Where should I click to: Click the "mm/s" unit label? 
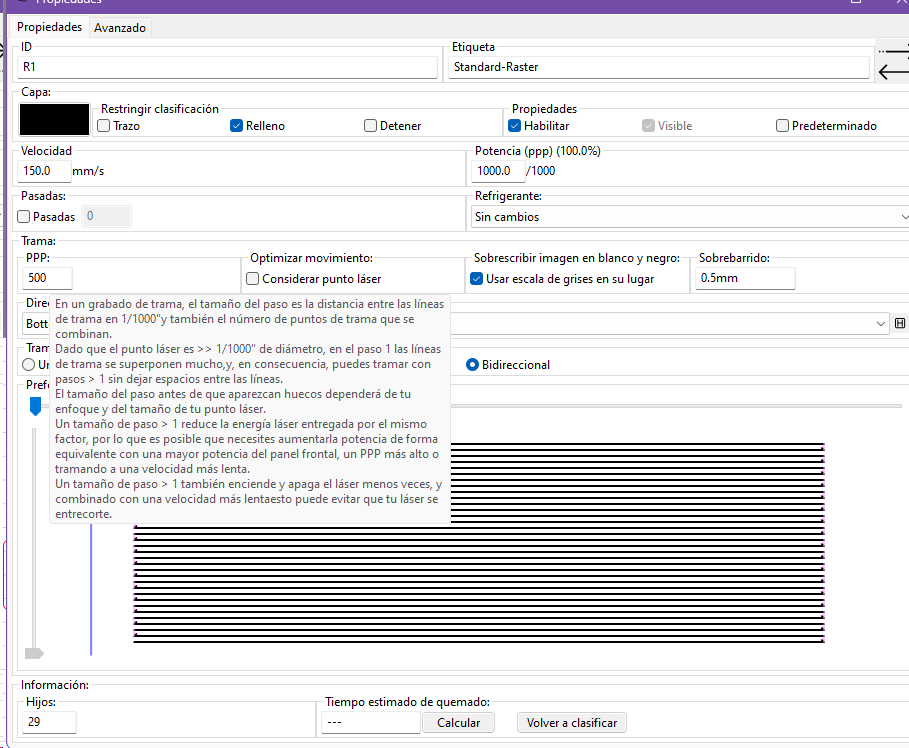[88, 171]
